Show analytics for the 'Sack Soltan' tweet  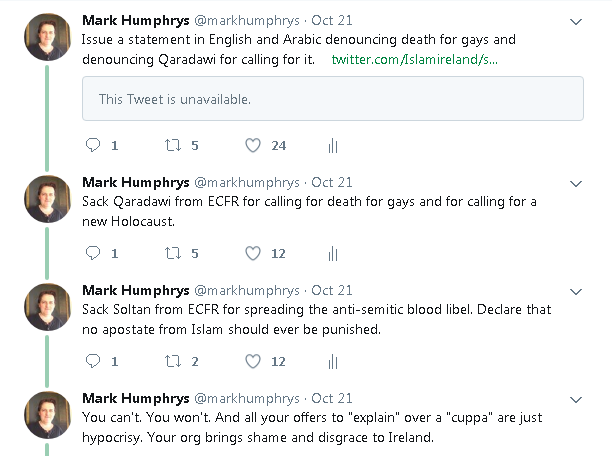click(x=333, y=362)
